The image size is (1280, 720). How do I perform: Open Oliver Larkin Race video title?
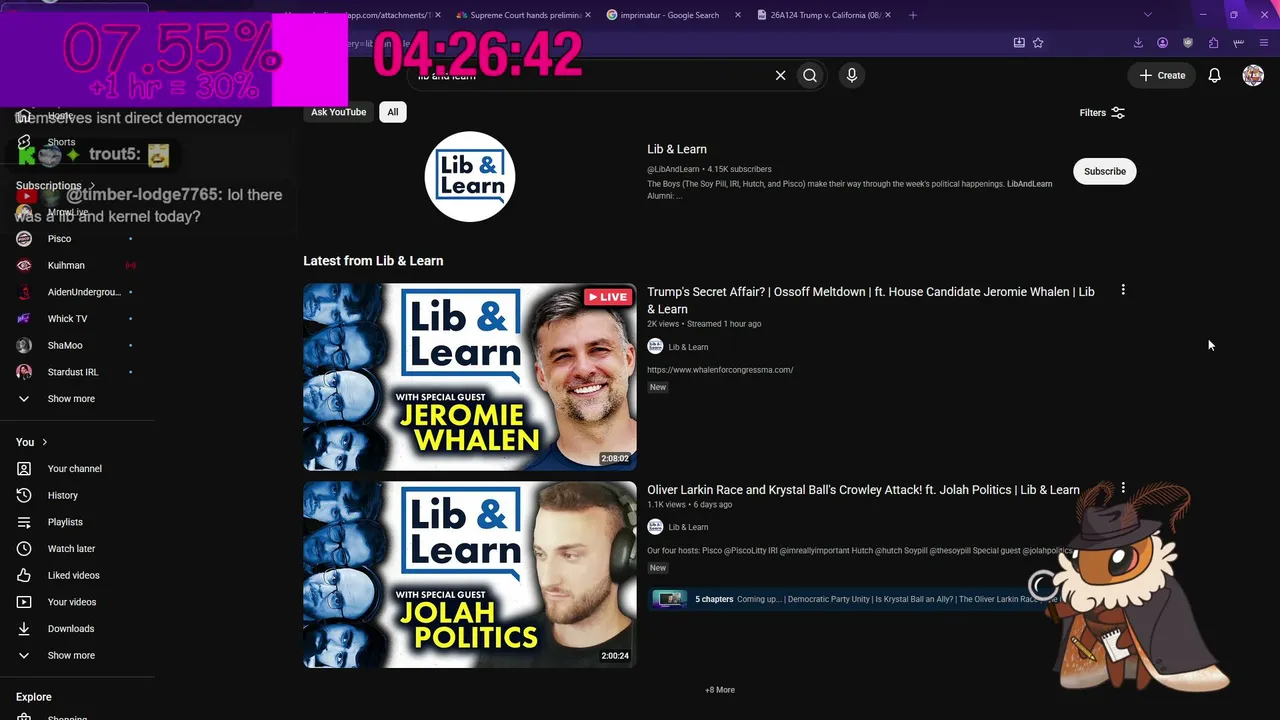(x=863, y=490)
